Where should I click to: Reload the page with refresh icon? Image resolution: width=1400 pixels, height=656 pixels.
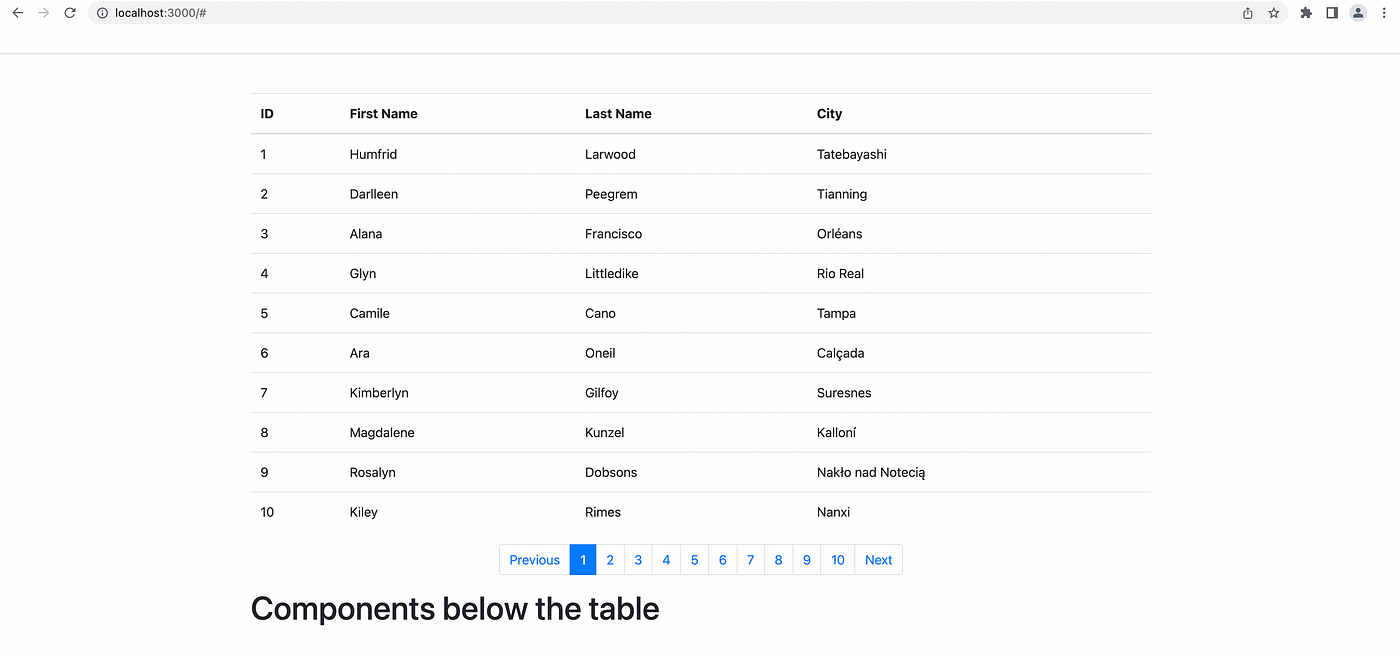coord(70,13)
